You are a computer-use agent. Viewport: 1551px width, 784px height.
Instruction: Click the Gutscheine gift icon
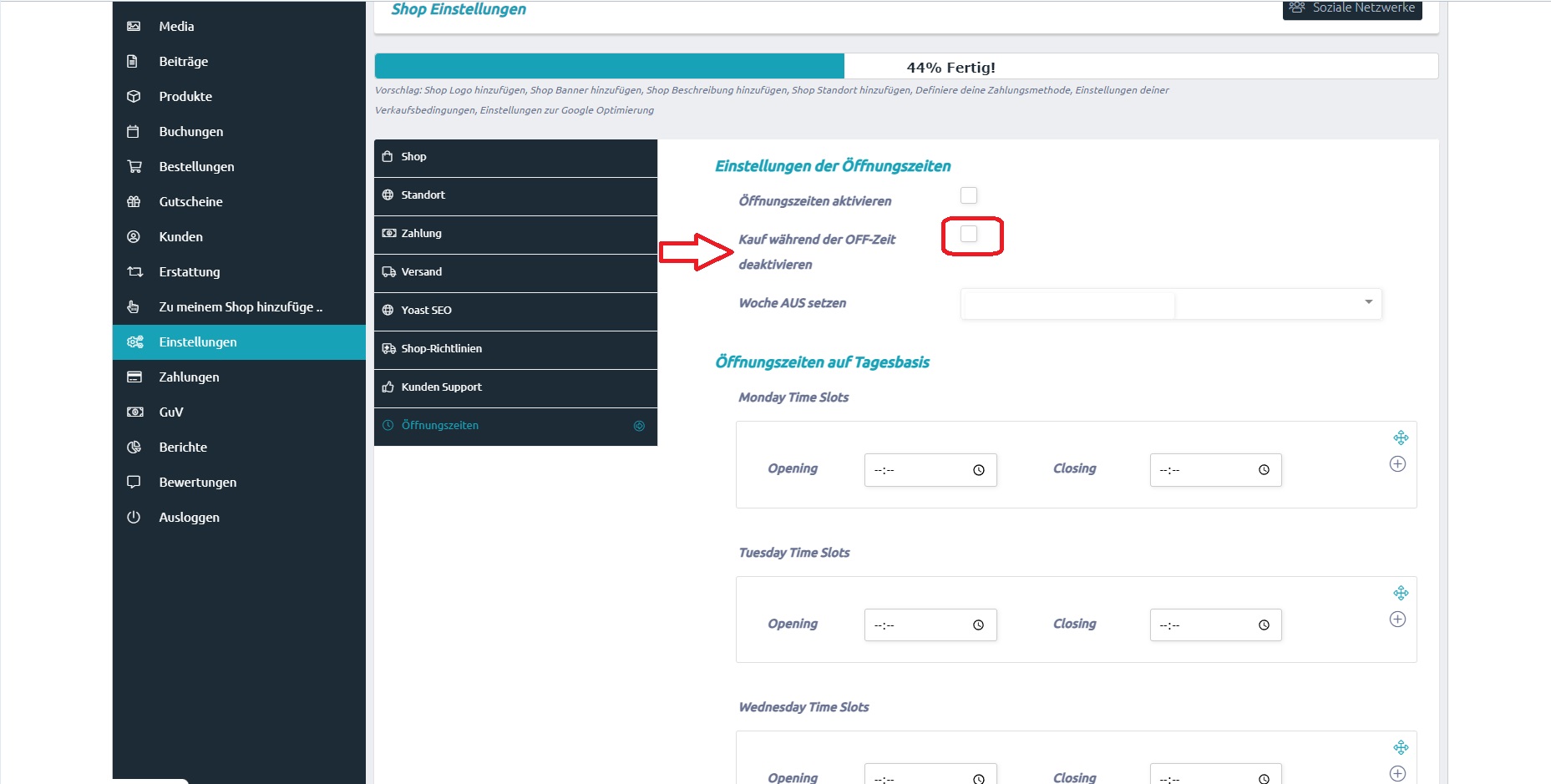134,201
